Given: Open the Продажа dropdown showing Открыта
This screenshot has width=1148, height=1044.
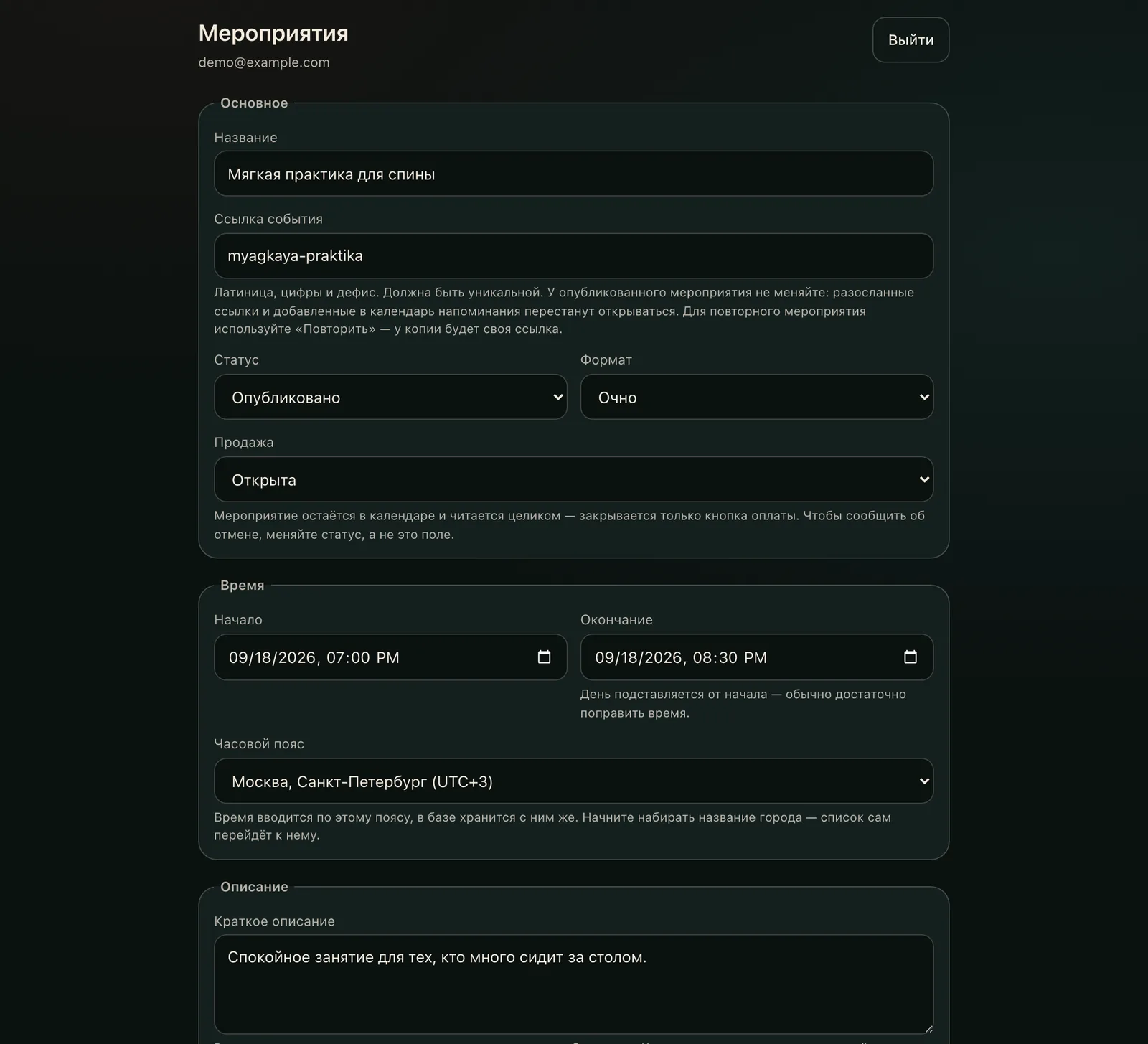Looking at the screenshot, I should pyautogui.click(x=573, y=479).
